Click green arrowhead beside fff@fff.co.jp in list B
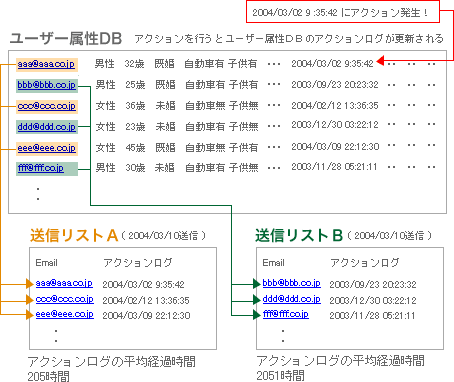Image resolution: width=454 pixels, height=382 pixels. (x=257, y=314)
